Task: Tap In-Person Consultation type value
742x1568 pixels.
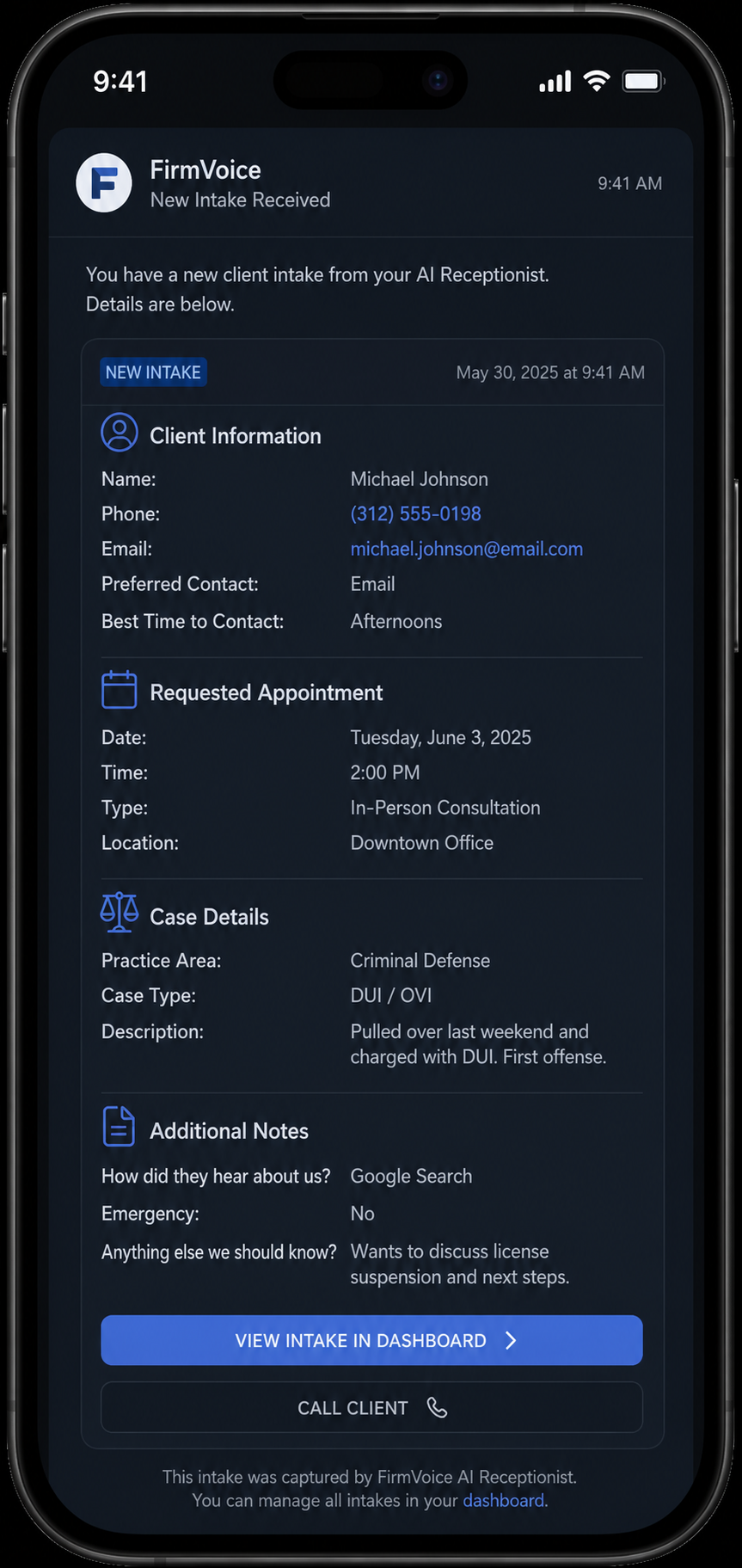Action: coord(445,808)
